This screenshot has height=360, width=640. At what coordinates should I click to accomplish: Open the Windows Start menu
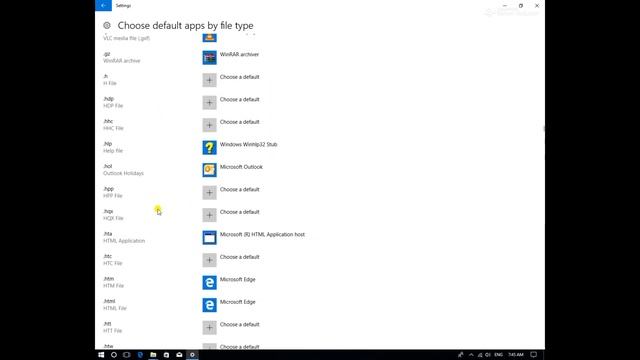tap(101, 355)
